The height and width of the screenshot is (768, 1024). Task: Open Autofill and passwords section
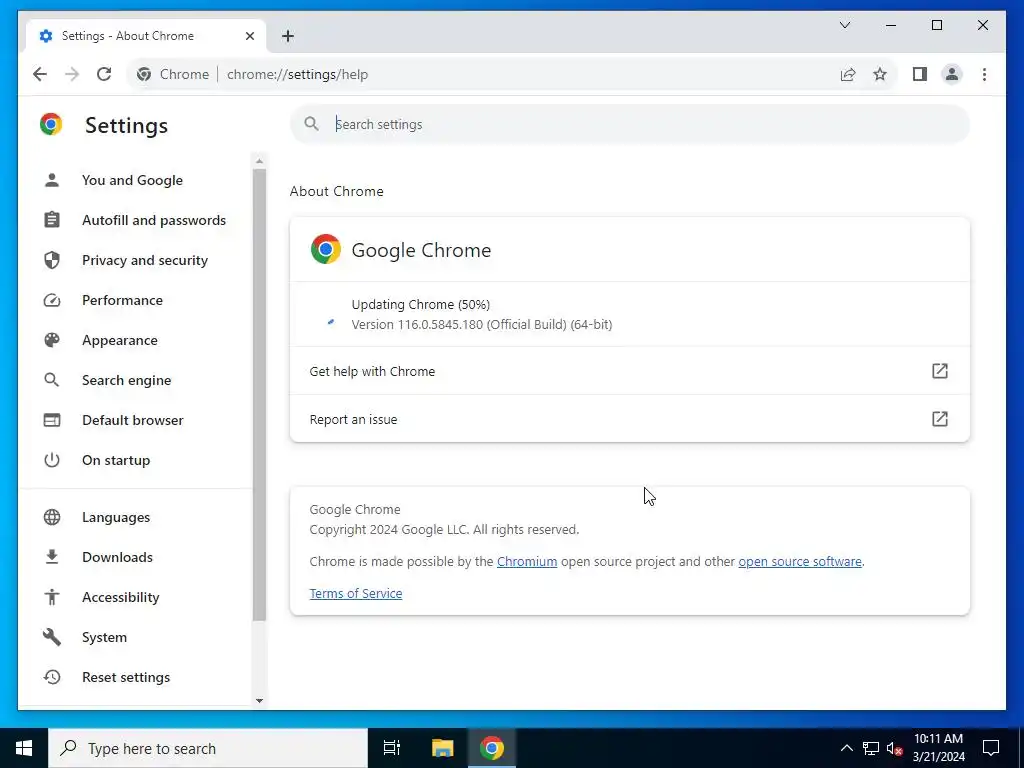point(153,220)
